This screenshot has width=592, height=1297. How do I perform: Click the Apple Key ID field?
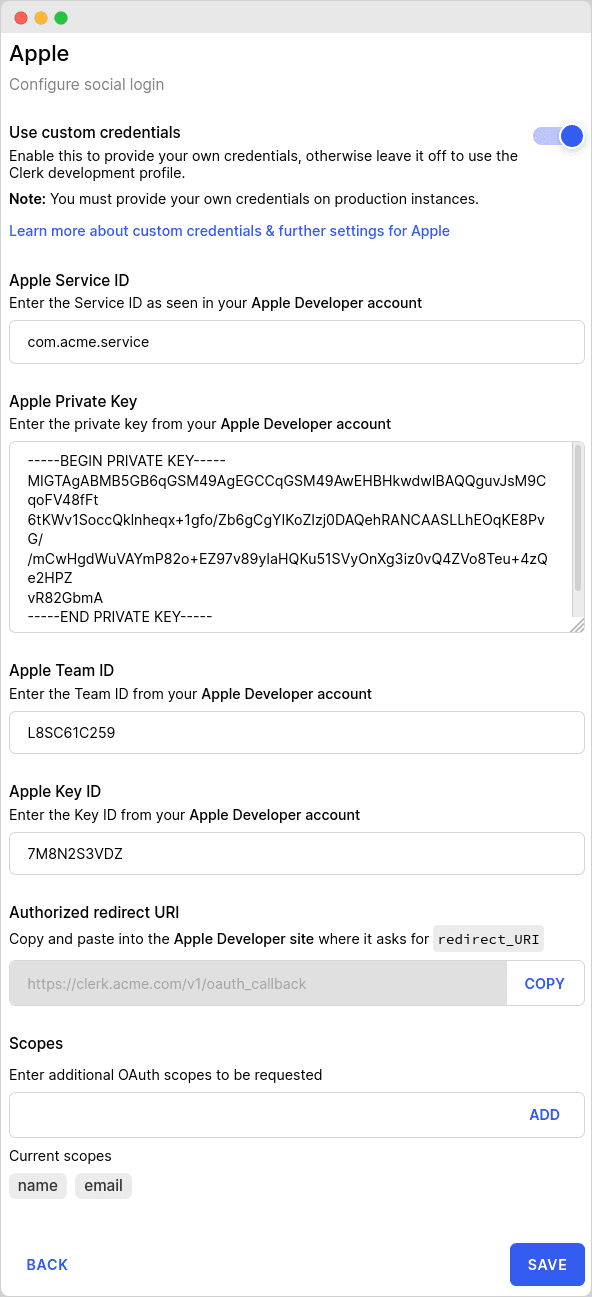pos(297,854)
